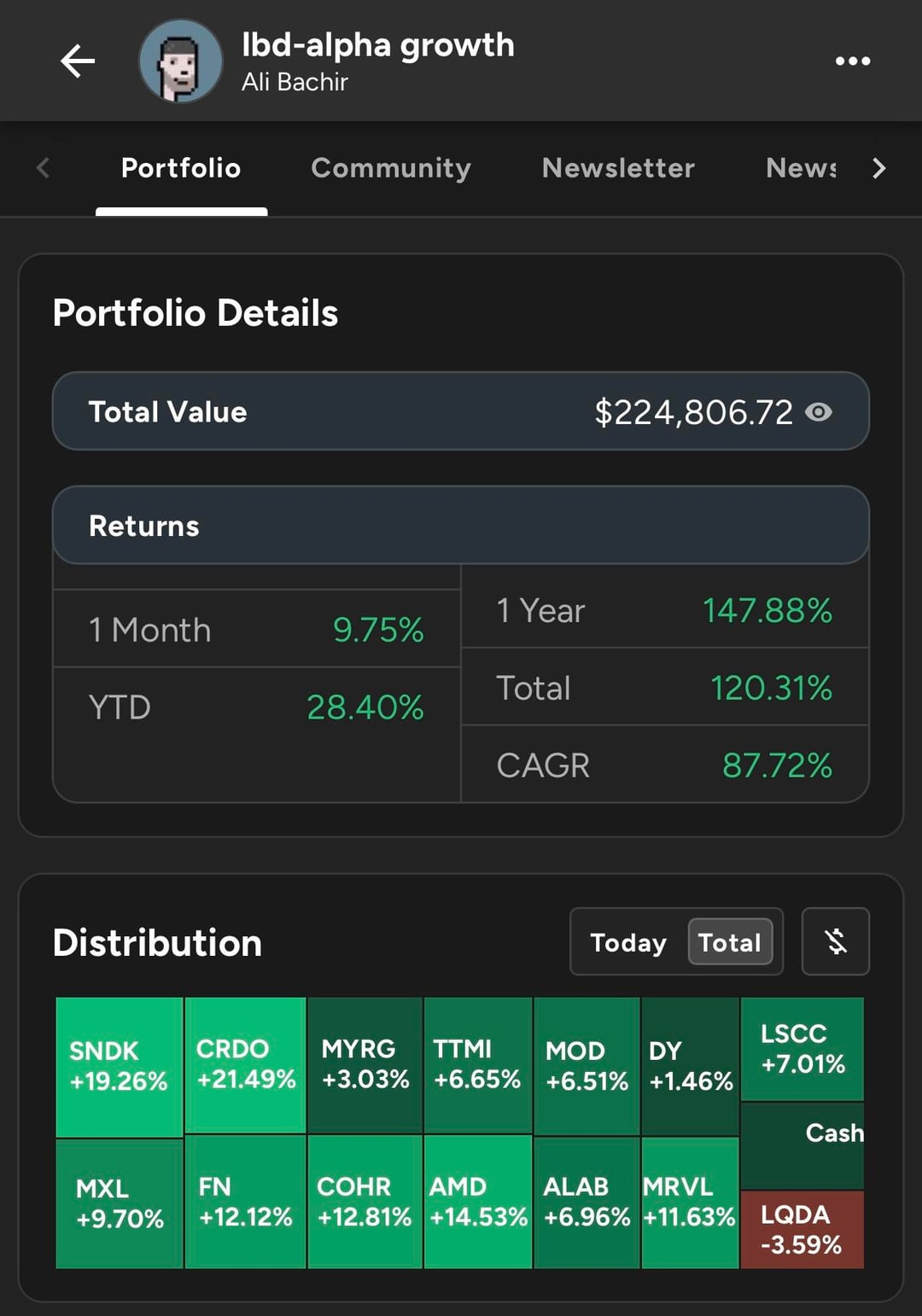The height and width of the screenshot is (1316, 922).
Task: Open the red LQDA holding tile
Action: (802, 1230)
